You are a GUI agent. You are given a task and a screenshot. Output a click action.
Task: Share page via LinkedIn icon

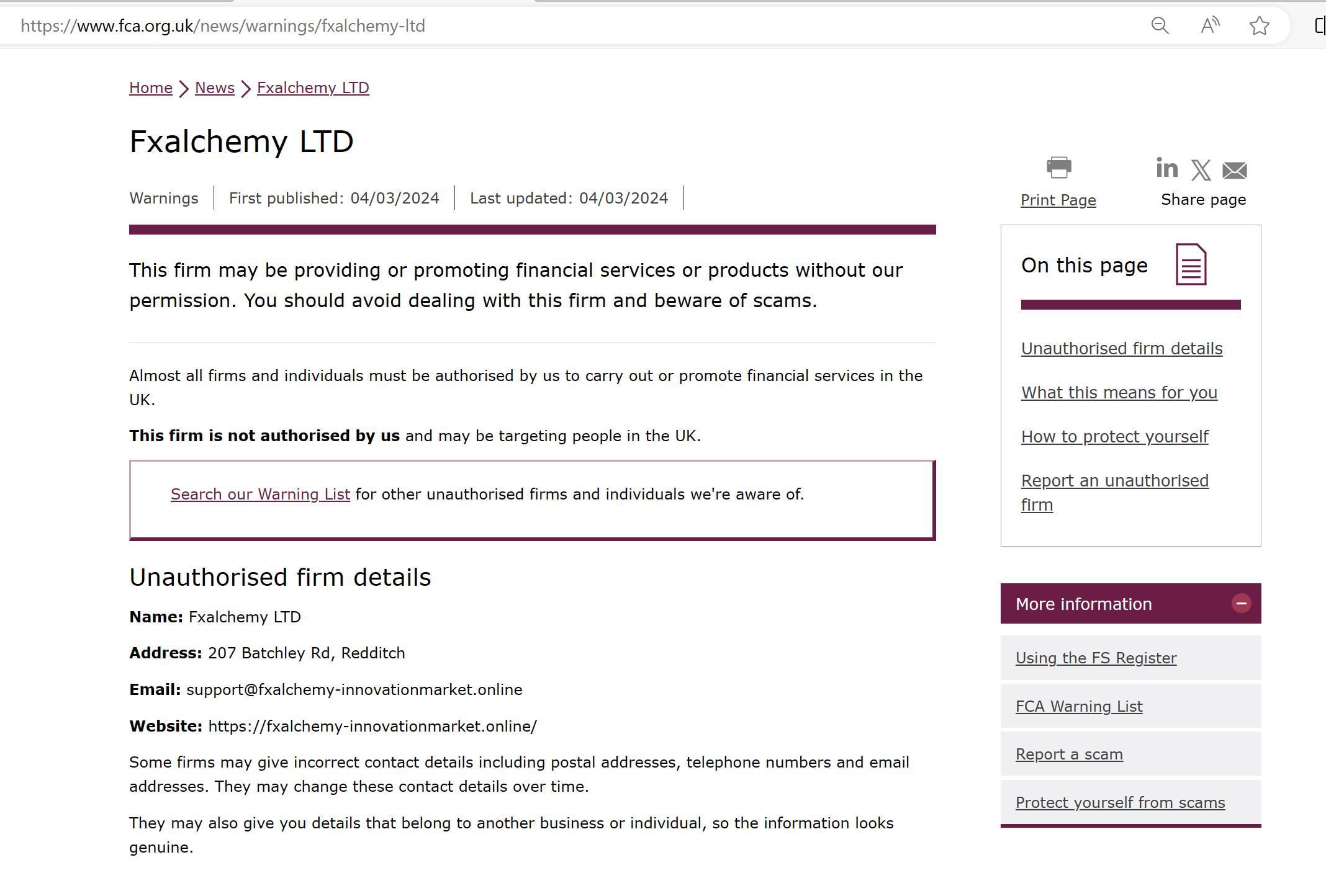pyautogui.click(x=1166, y=168)
